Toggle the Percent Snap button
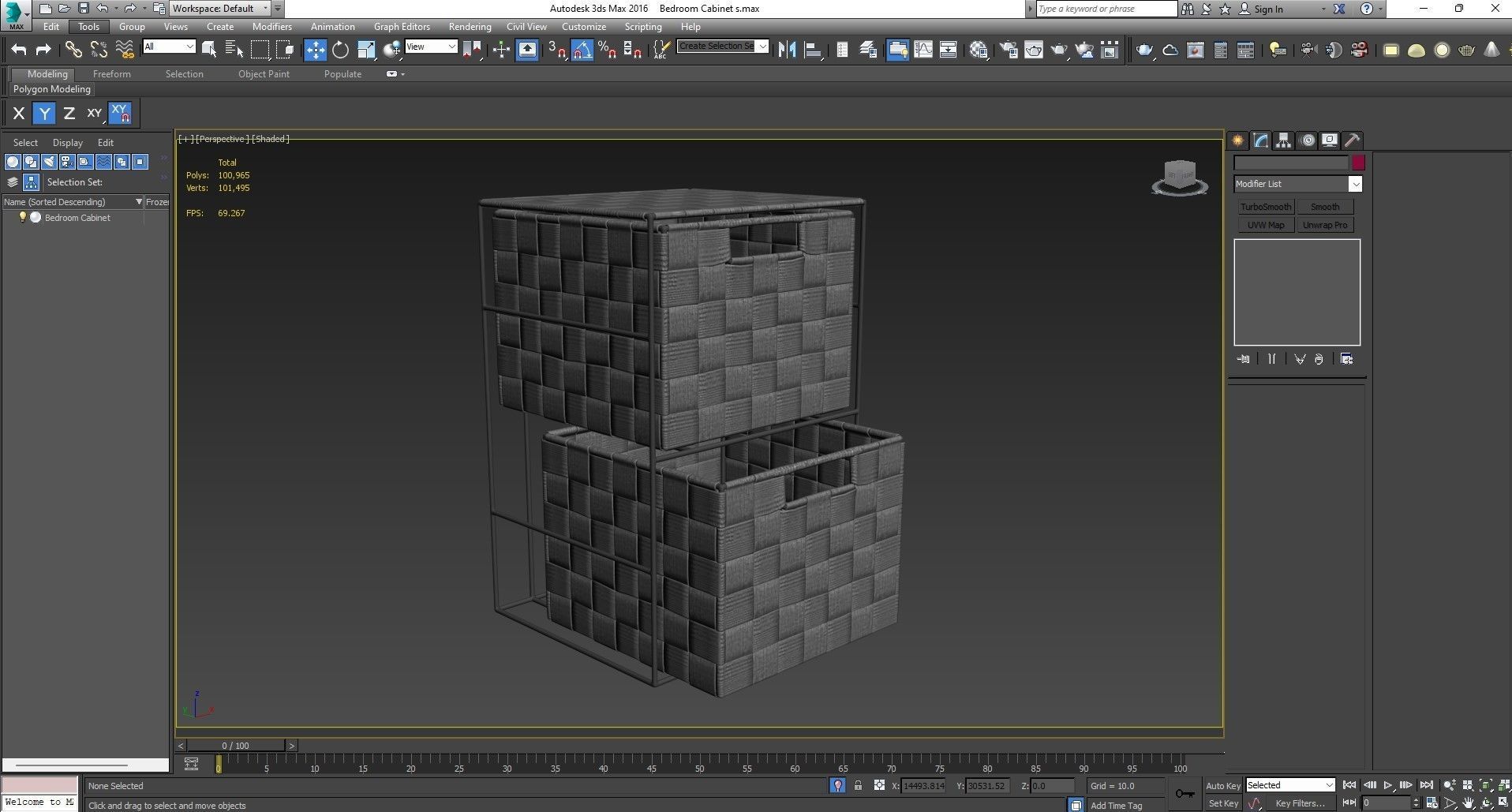 click(608, 50)
